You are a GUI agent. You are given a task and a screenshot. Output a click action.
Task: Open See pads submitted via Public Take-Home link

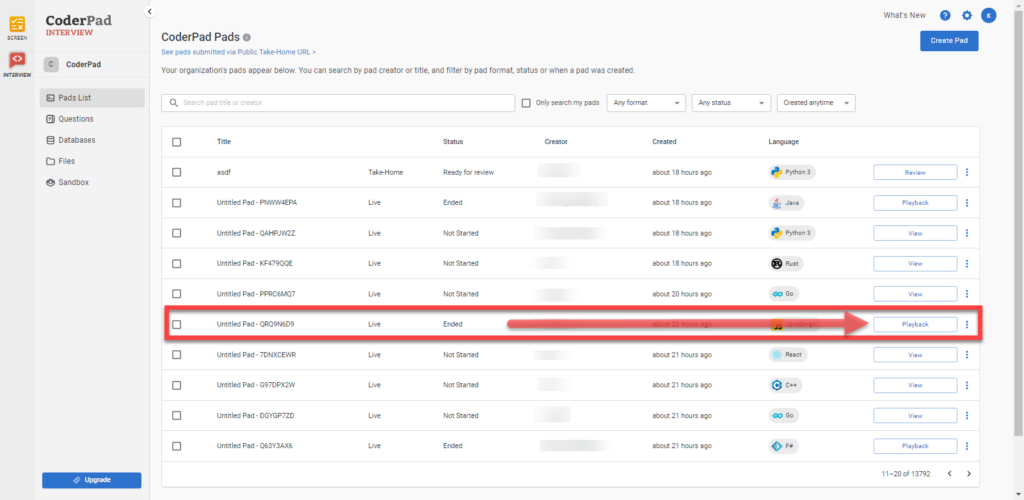point(238,52)
